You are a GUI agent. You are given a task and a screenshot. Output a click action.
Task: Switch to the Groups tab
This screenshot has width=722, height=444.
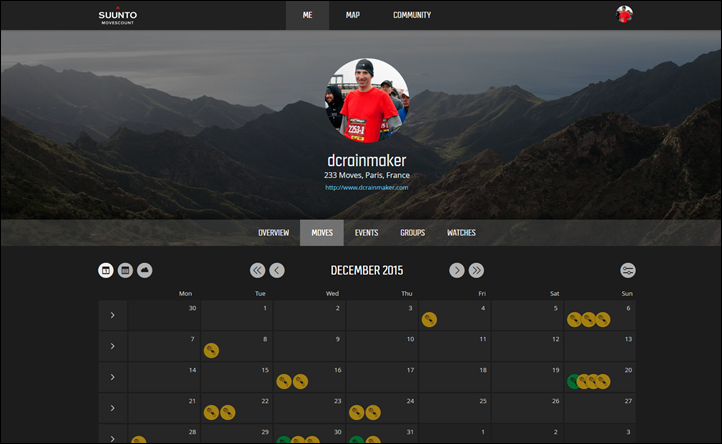click(413, 233)
